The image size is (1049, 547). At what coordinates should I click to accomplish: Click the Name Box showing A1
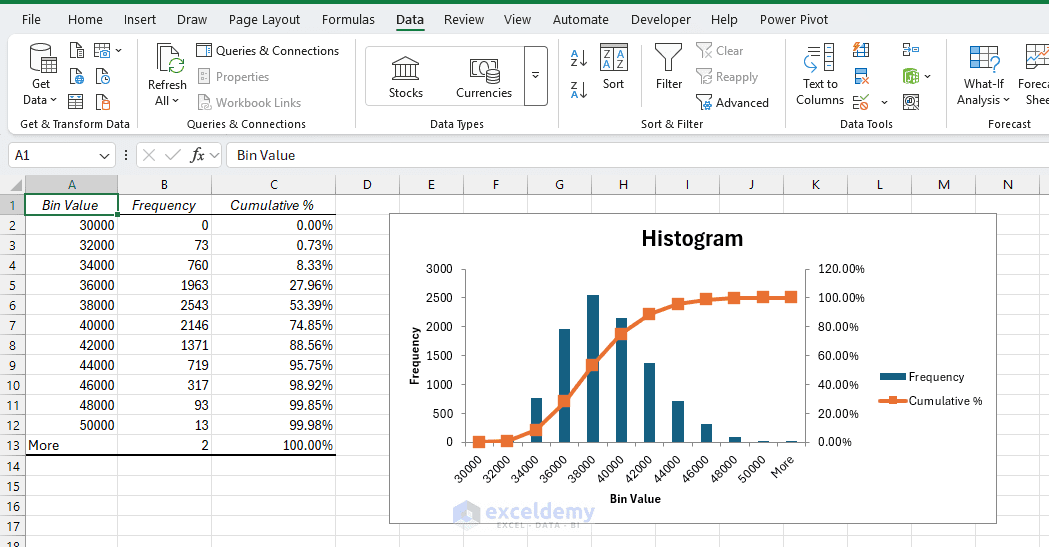pyautogui.click(x=52, y=155)
